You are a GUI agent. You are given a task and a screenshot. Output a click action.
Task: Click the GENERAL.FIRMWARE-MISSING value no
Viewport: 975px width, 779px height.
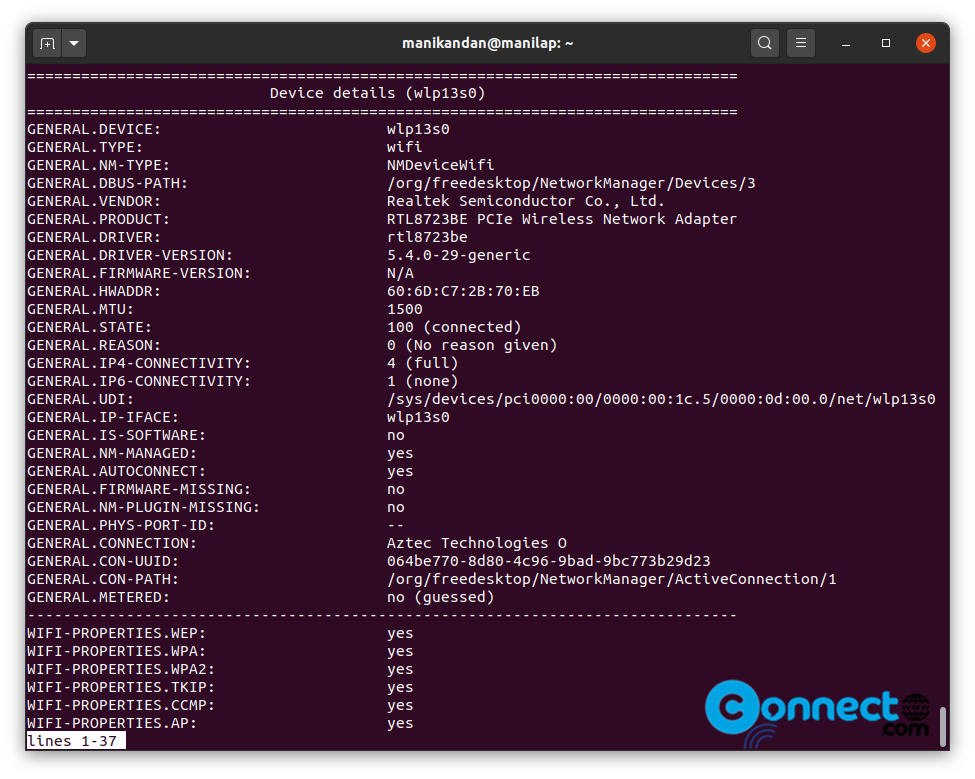395,489
